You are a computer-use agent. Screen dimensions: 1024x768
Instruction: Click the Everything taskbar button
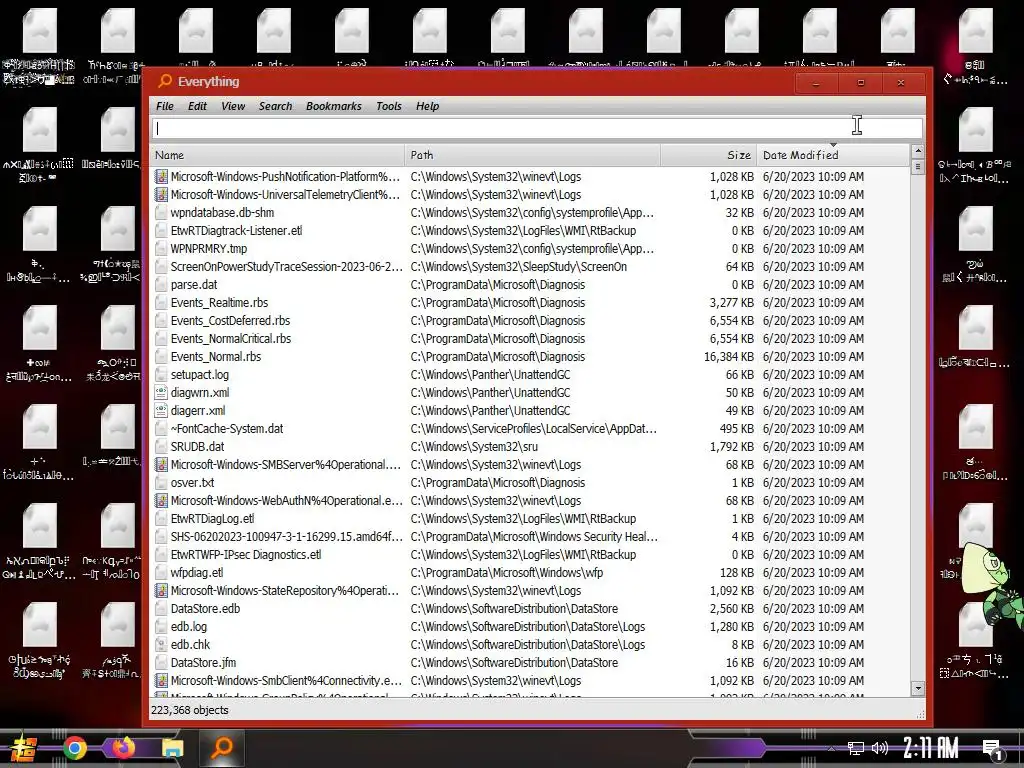(x=222, y=747)
